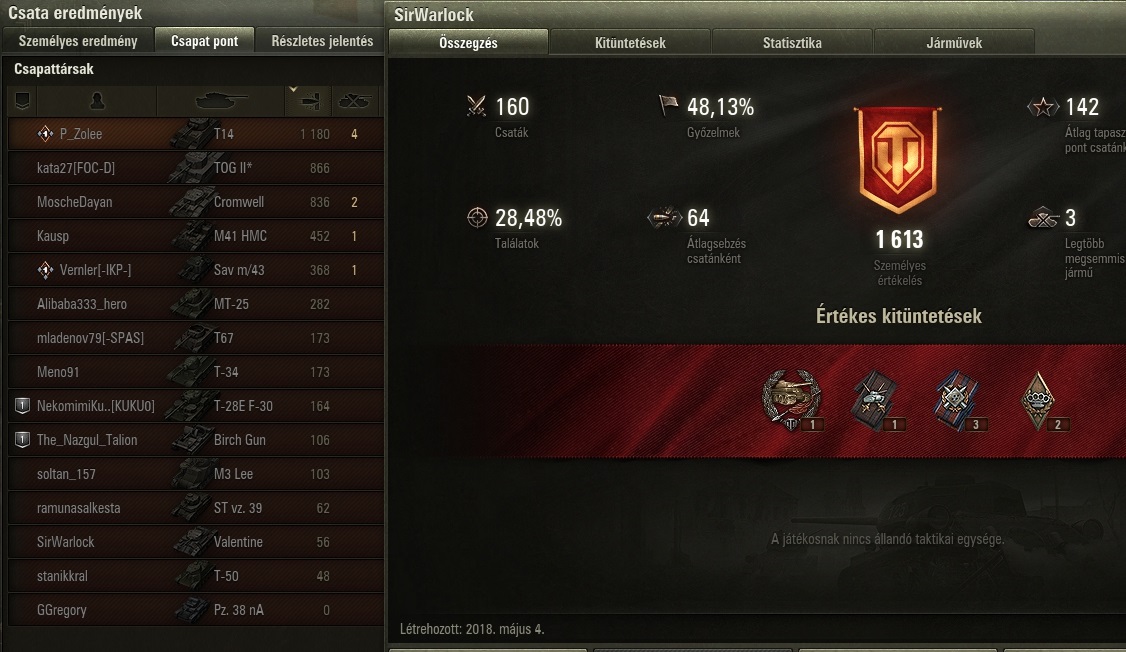The height and width of the screenshot is (652, 1126).
Task: Select the third award badge with count 3
Action: pos(957,400)
